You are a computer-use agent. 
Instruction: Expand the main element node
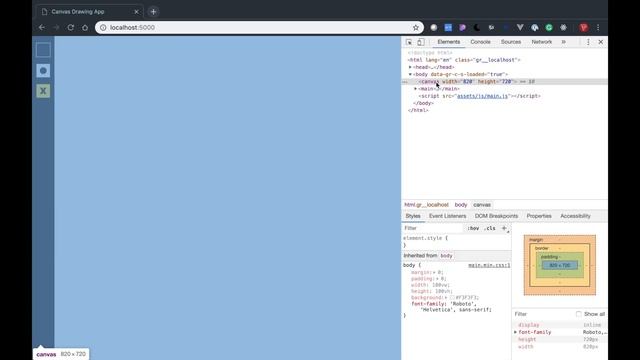click(x=416, y=89)
